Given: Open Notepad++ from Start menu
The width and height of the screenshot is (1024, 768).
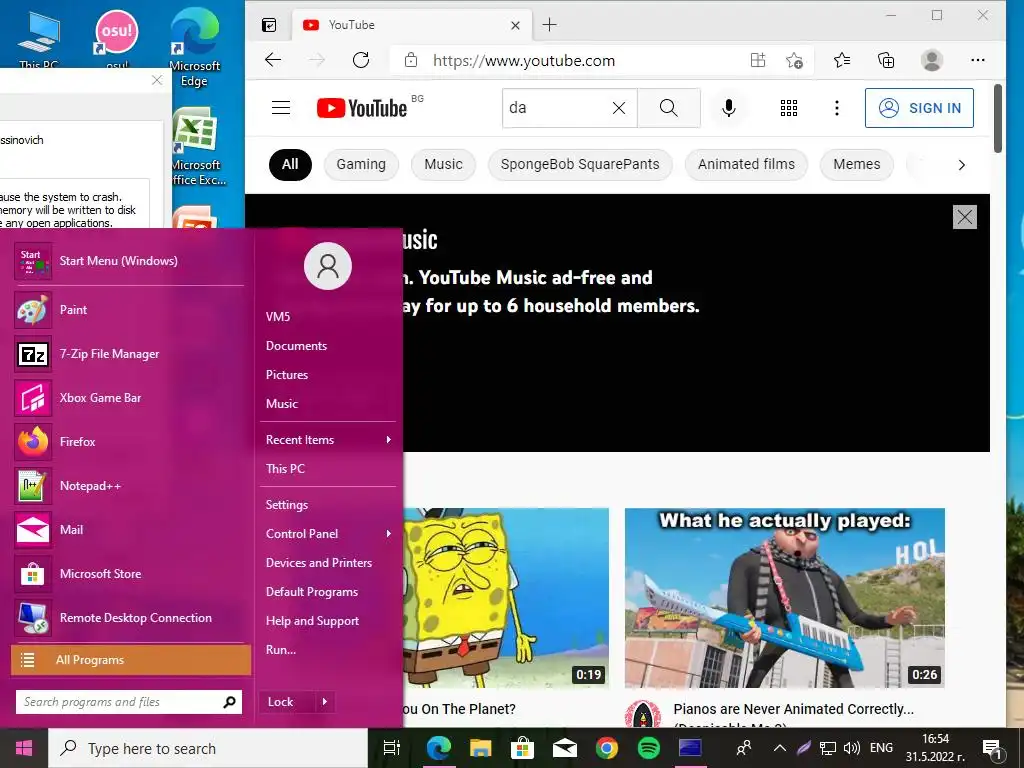Looking at the screenshot, I should tap(129, 486).
